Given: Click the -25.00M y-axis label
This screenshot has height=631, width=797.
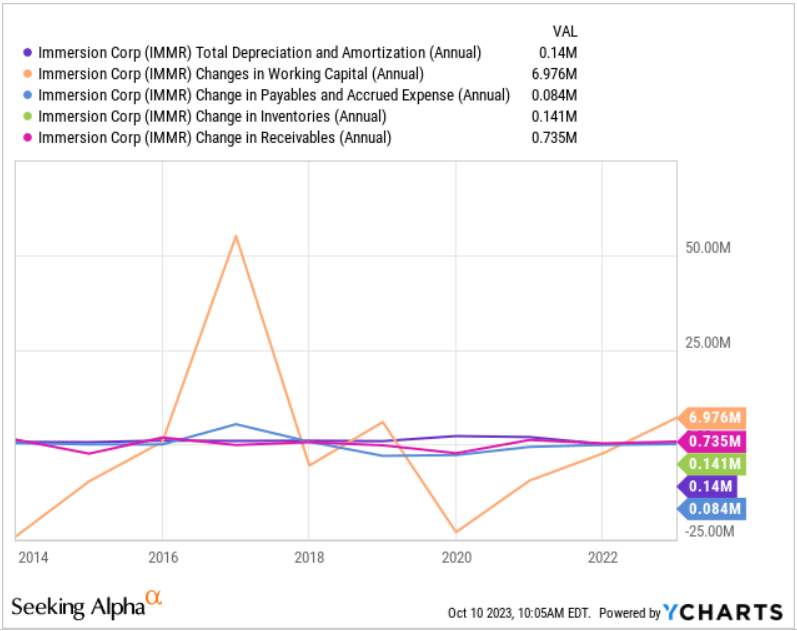Looking at the screenshot, I should (710, 531).
